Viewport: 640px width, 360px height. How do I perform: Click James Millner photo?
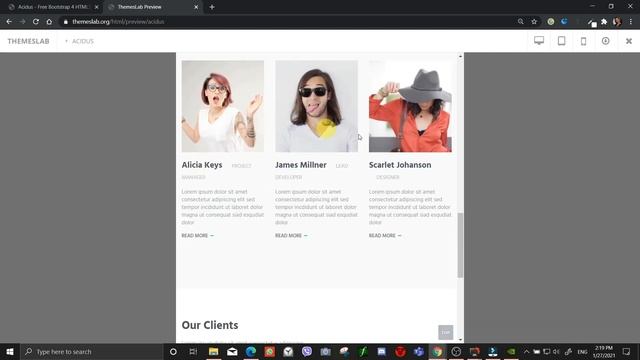point(316,106)
